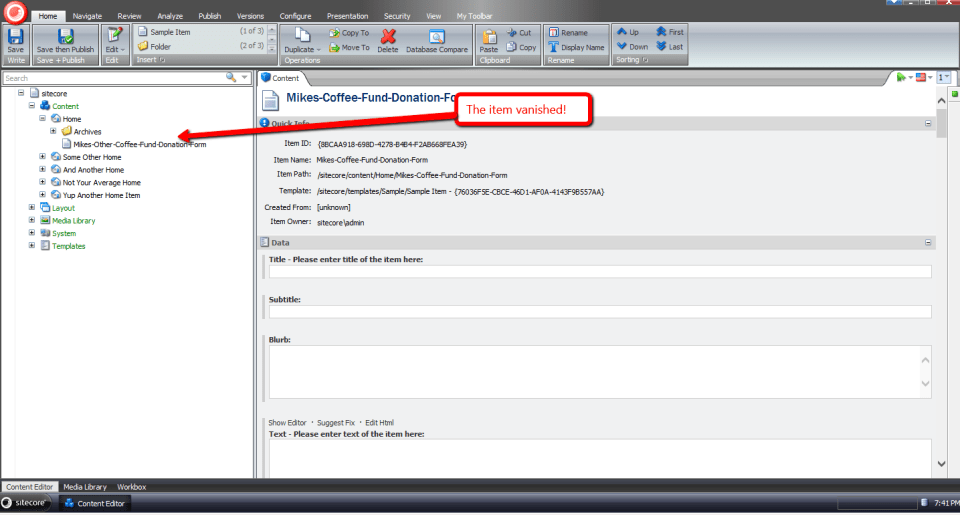Collapse the Data section
This screenshot has width=960, height=515.
928,242
